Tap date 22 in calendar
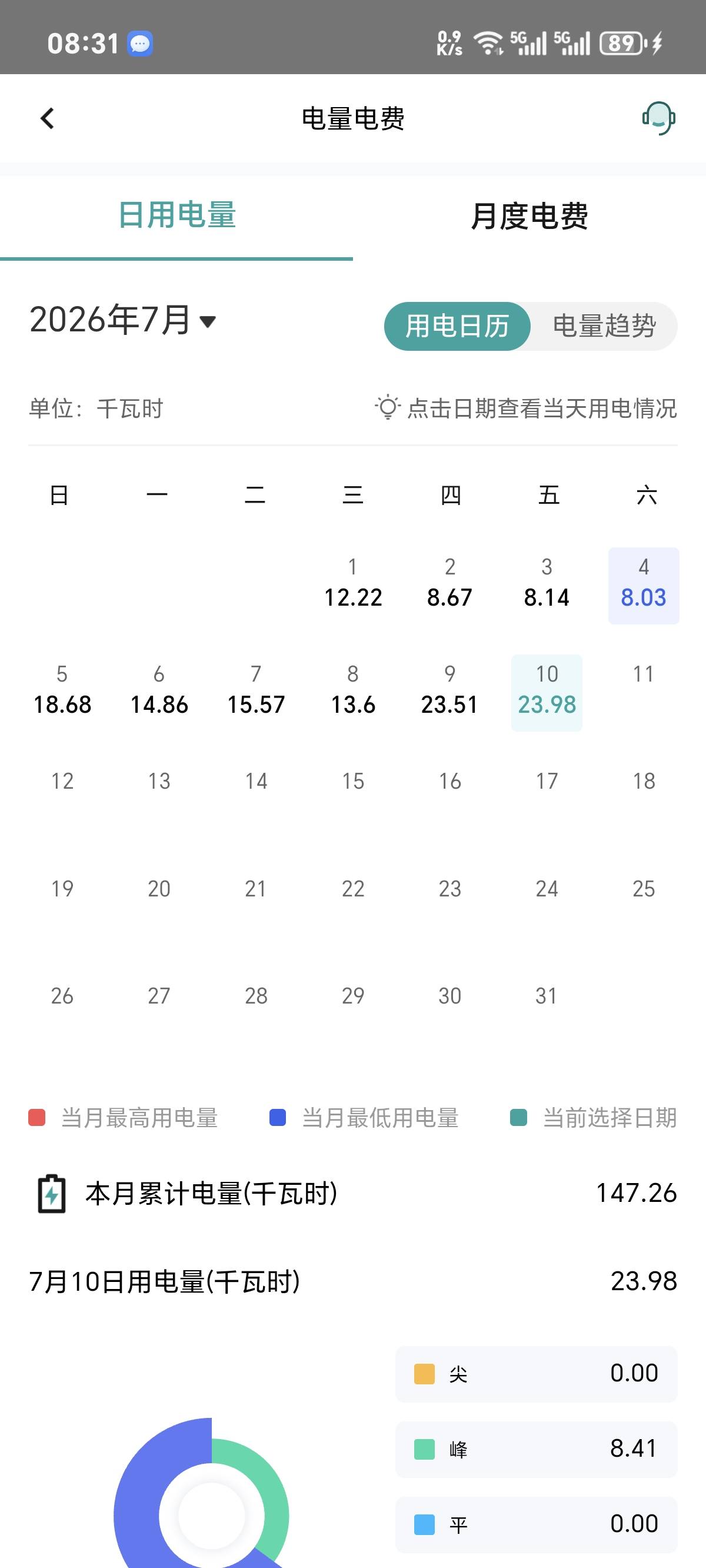 point(353,889)
